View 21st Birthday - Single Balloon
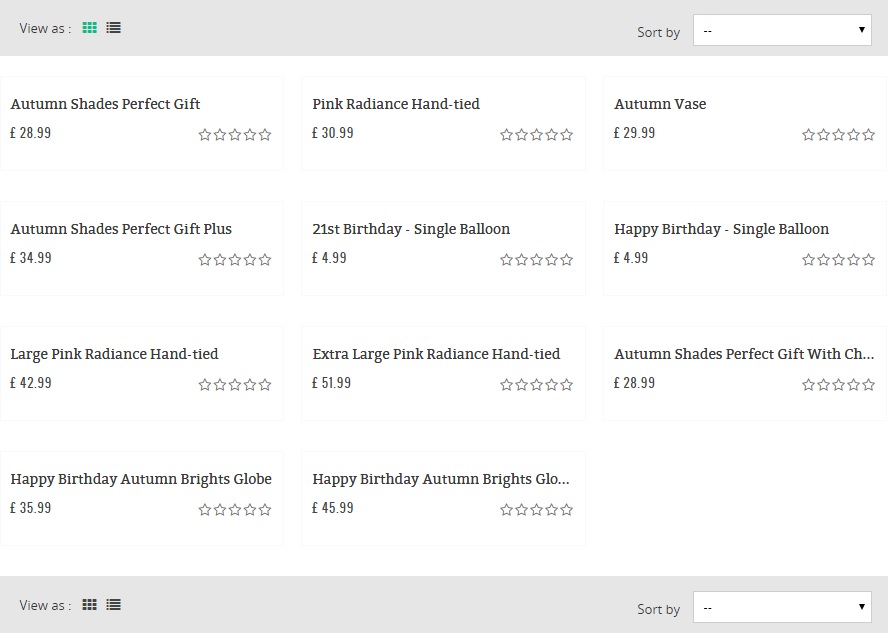 coord(411,229)
